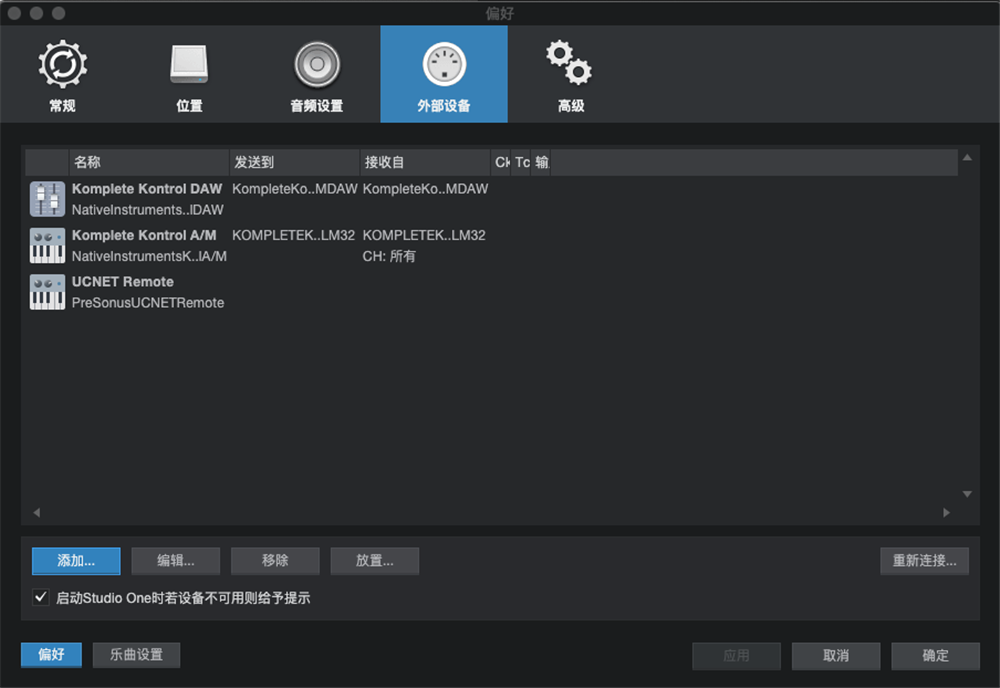
Task: Click the 重新连接... reconnect button
Action: pyautogui.click(x=924, y=560)
